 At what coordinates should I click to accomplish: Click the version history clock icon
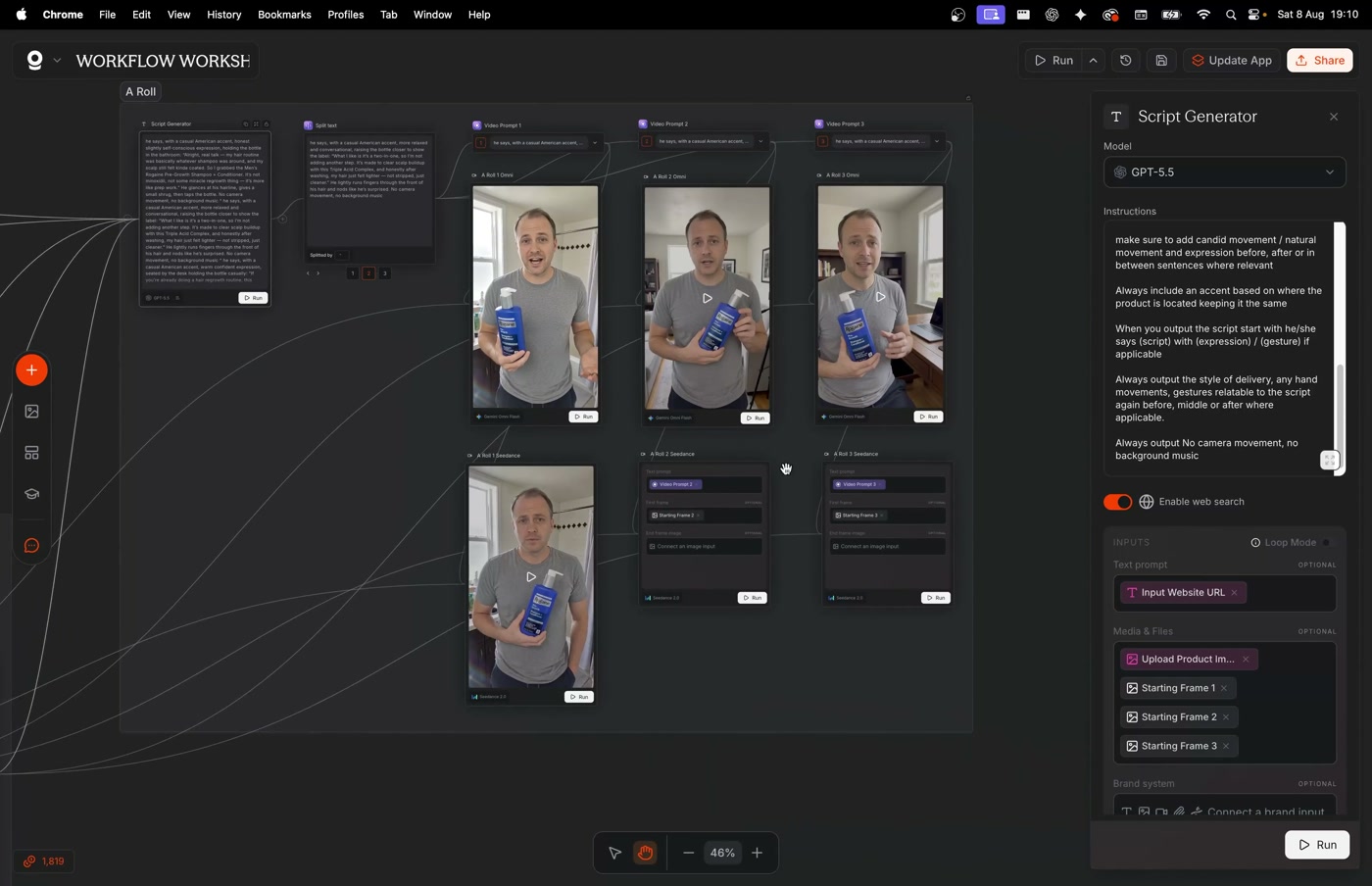[x=1126, y=61]
